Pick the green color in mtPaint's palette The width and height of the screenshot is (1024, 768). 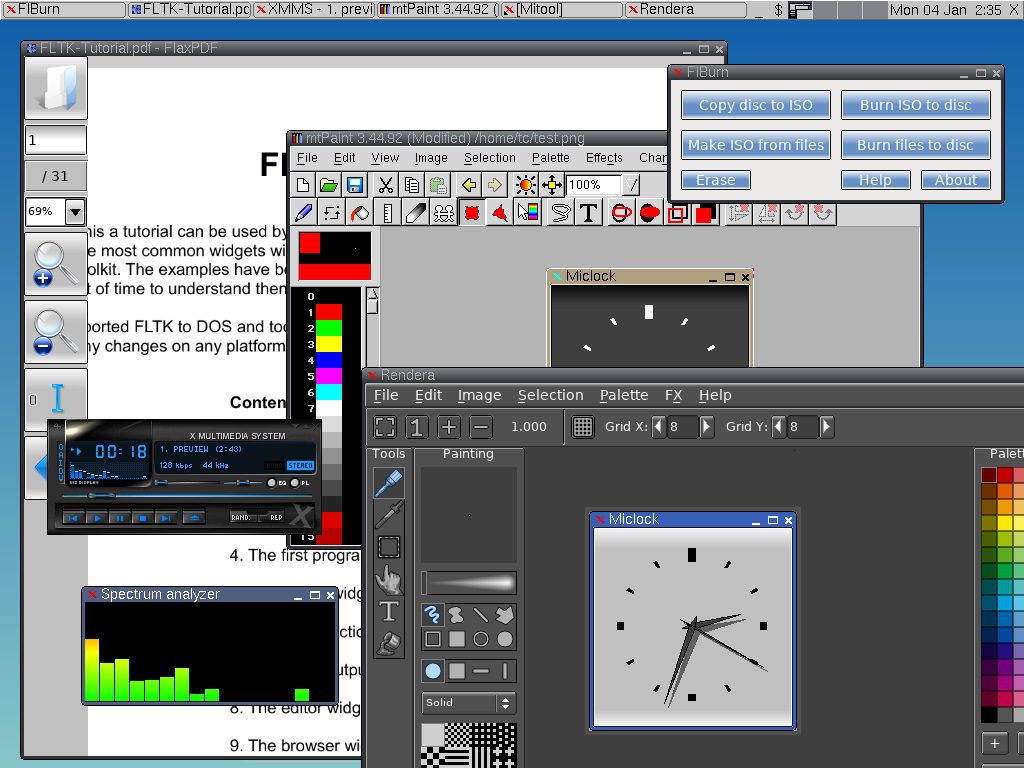[x=329, y=328]
